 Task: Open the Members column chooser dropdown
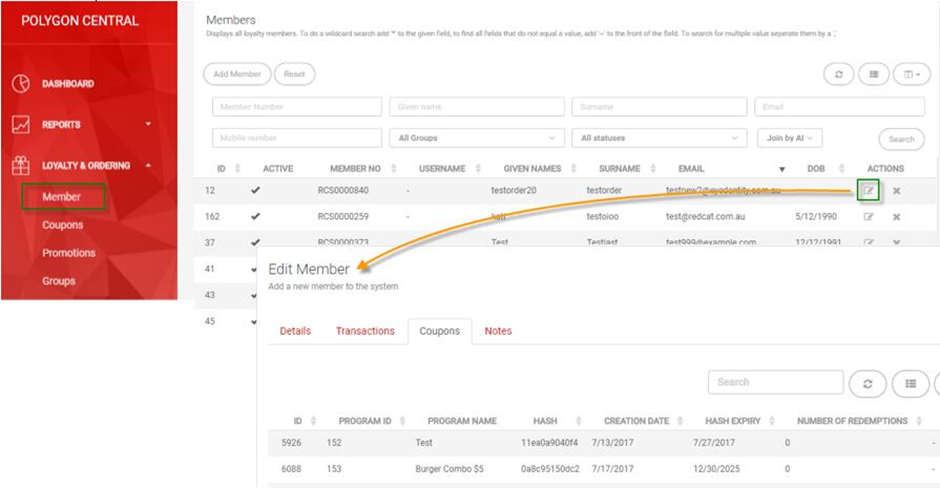(912, 74)
